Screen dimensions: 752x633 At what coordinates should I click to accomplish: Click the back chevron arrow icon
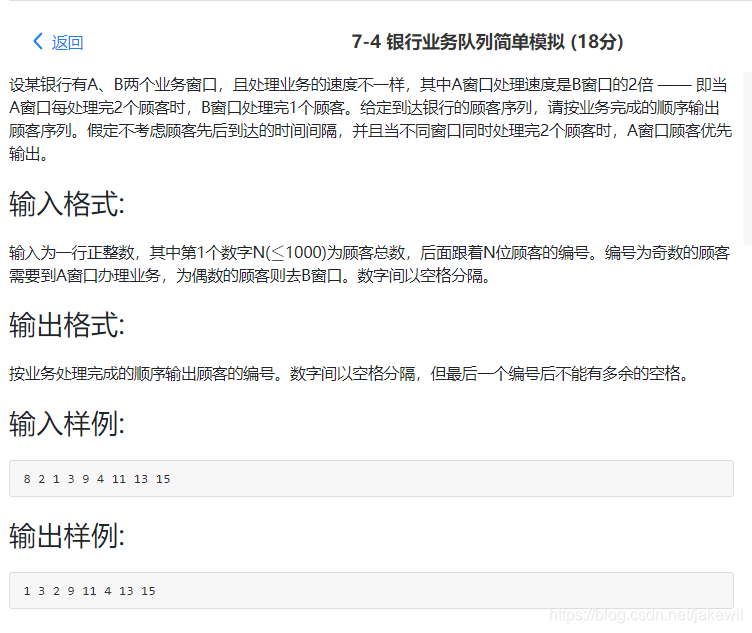(38, 41)
